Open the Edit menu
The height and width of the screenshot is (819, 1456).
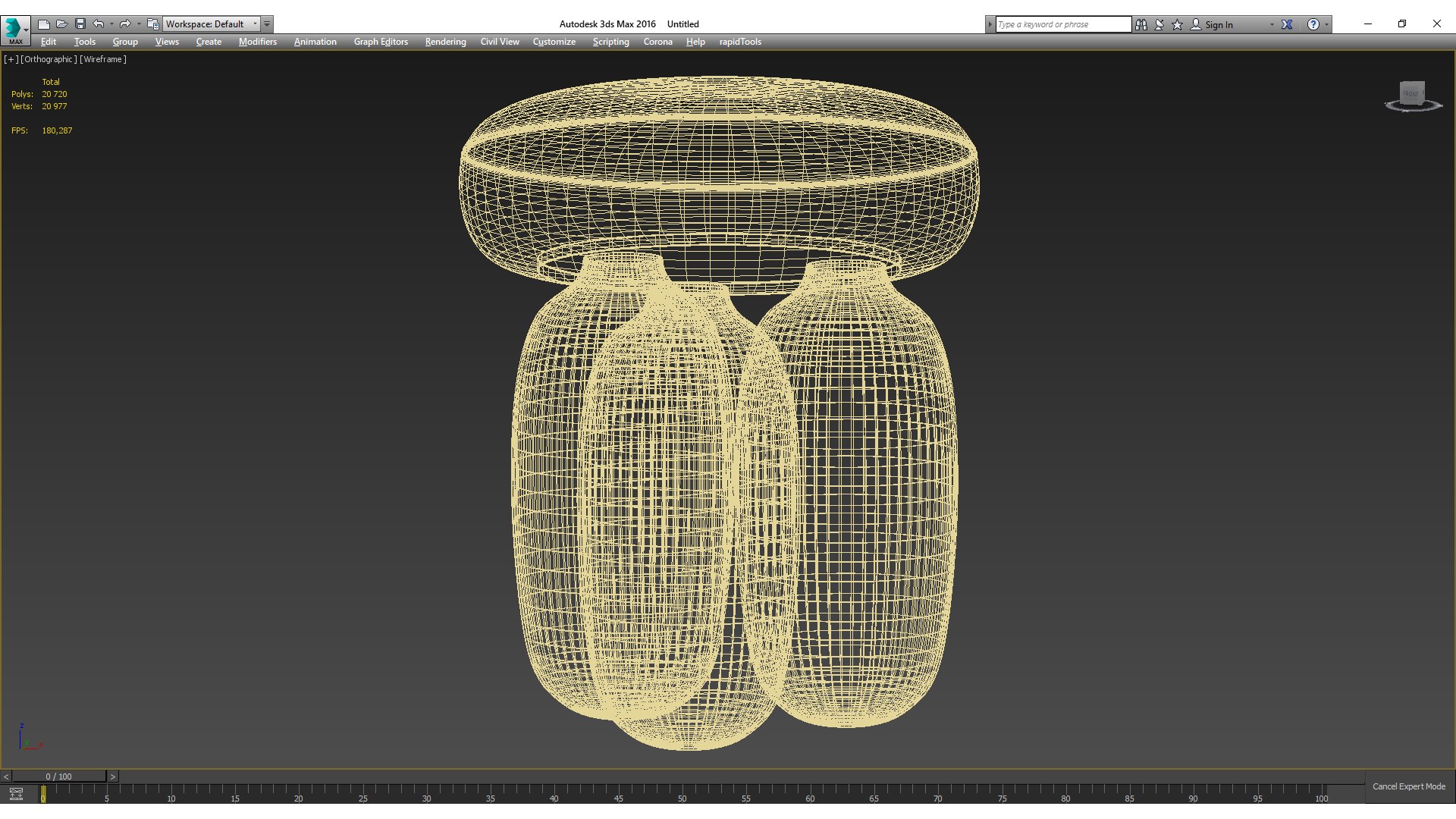point(49,42)
